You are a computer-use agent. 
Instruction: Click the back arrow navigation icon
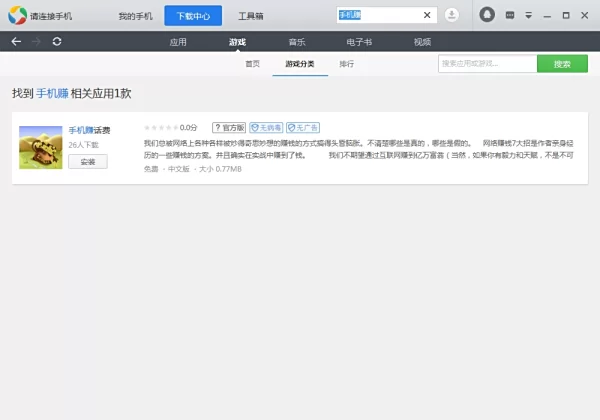click(16, 41)
